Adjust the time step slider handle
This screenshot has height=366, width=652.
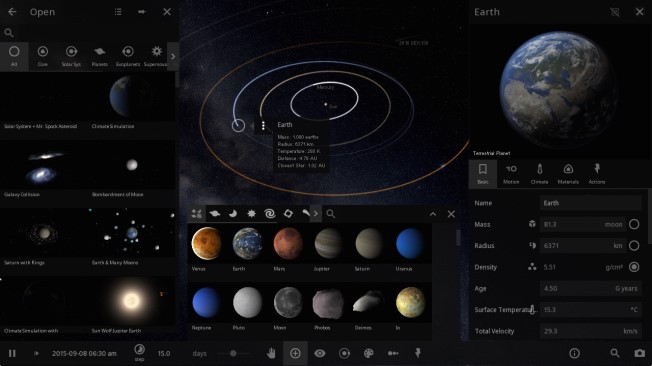[x=233, y=353]
